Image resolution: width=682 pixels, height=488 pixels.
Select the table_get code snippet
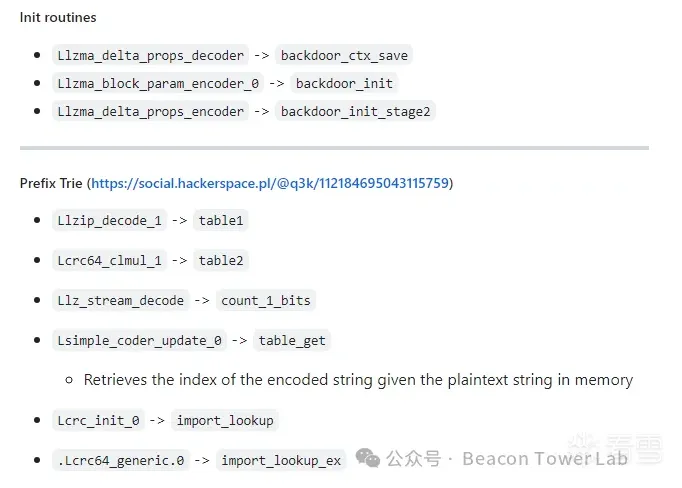tap(292, 340)
